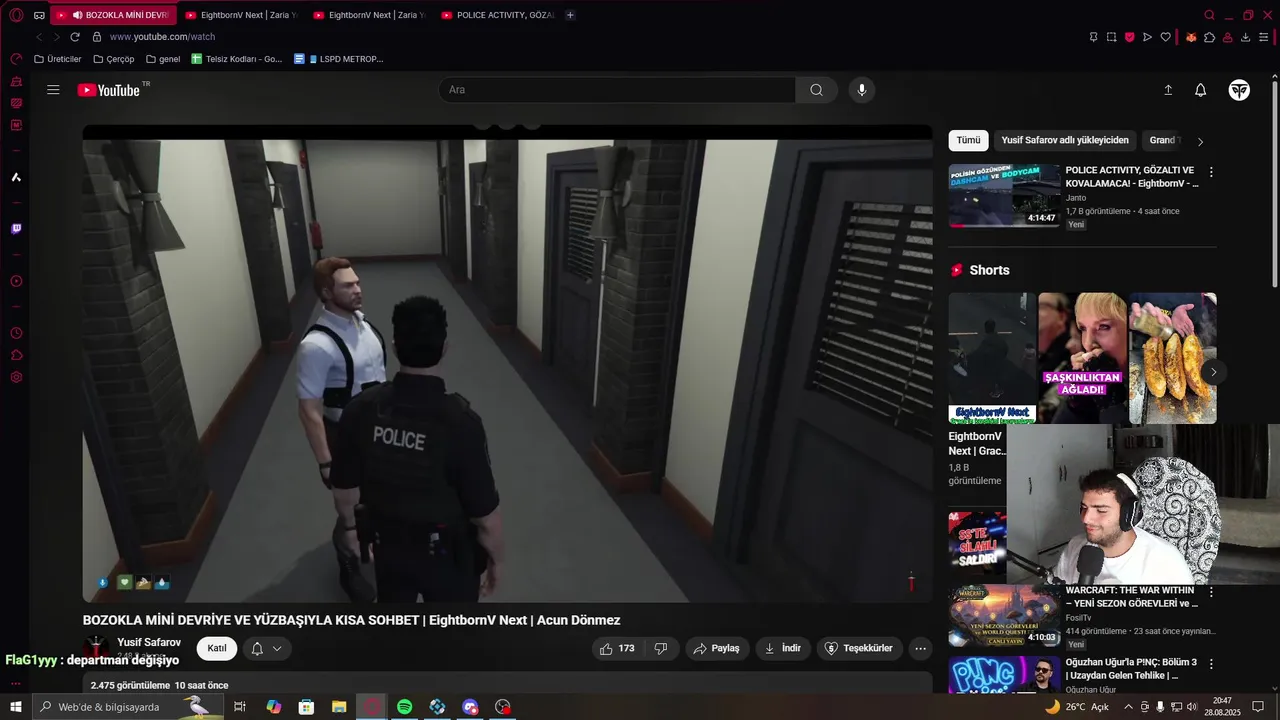Open 'Yusif Safarov' channel link

click(x=149, y=642)
